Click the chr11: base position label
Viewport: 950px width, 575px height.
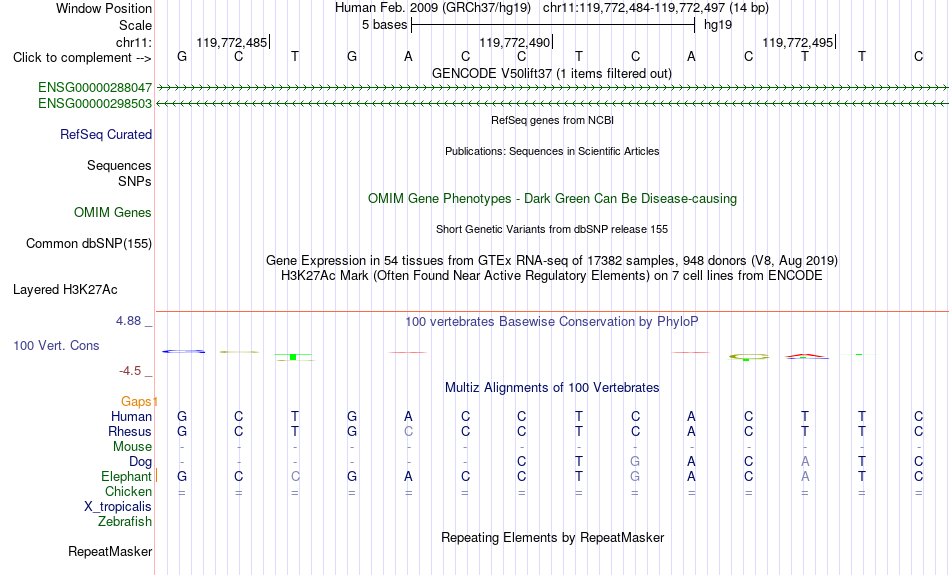[134, 42]
